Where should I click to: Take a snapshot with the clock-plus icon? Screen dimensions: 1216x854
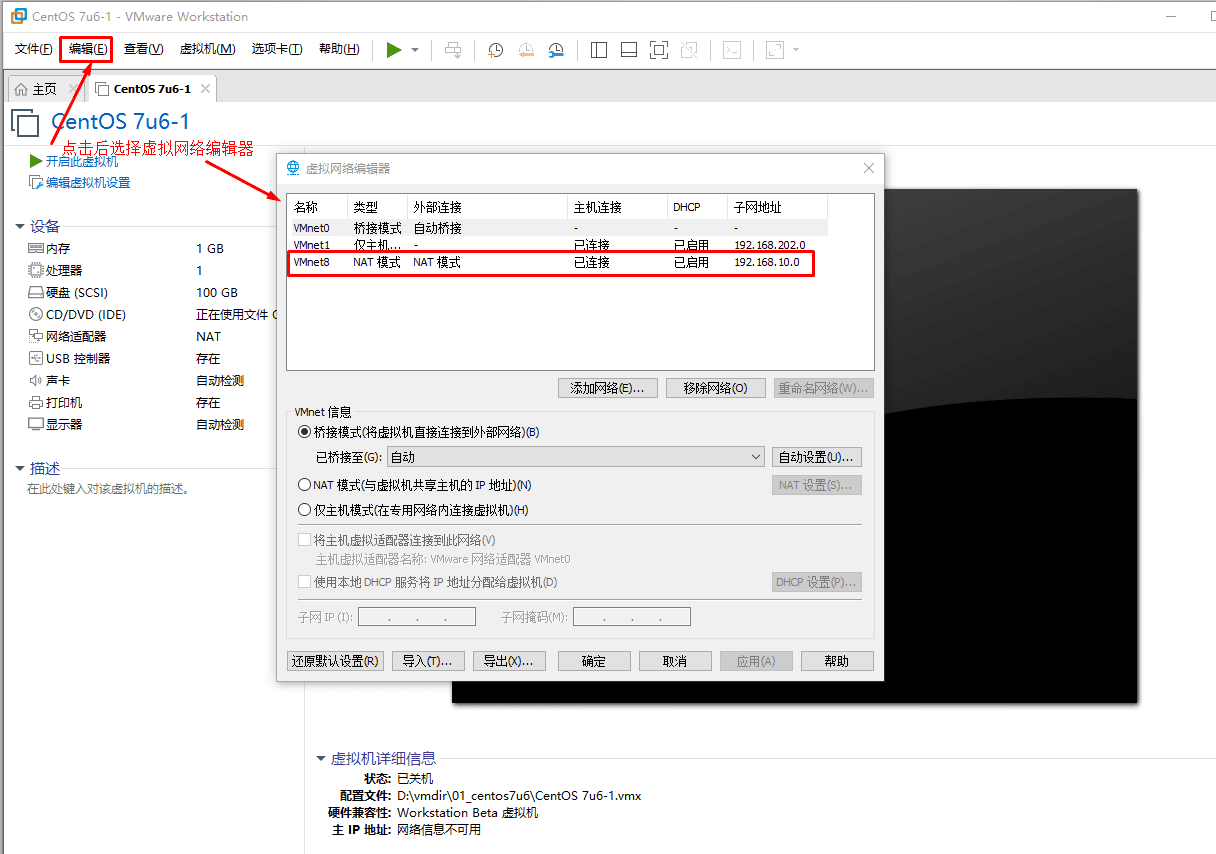495,50
